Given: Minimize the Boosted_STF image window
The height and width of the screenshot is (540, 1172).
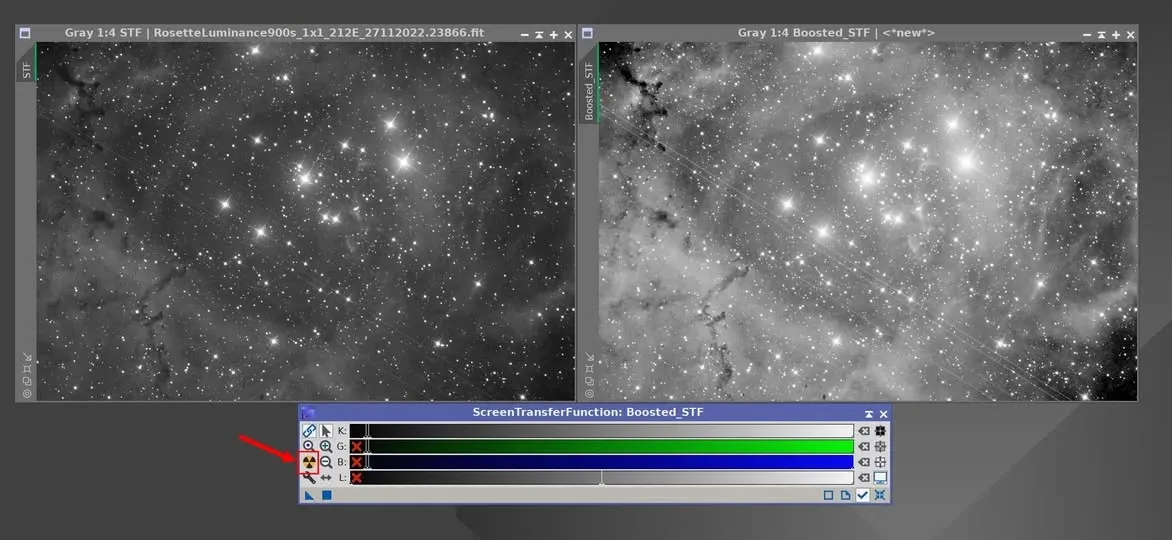Looking at the screenshot, I should 1087,34.
